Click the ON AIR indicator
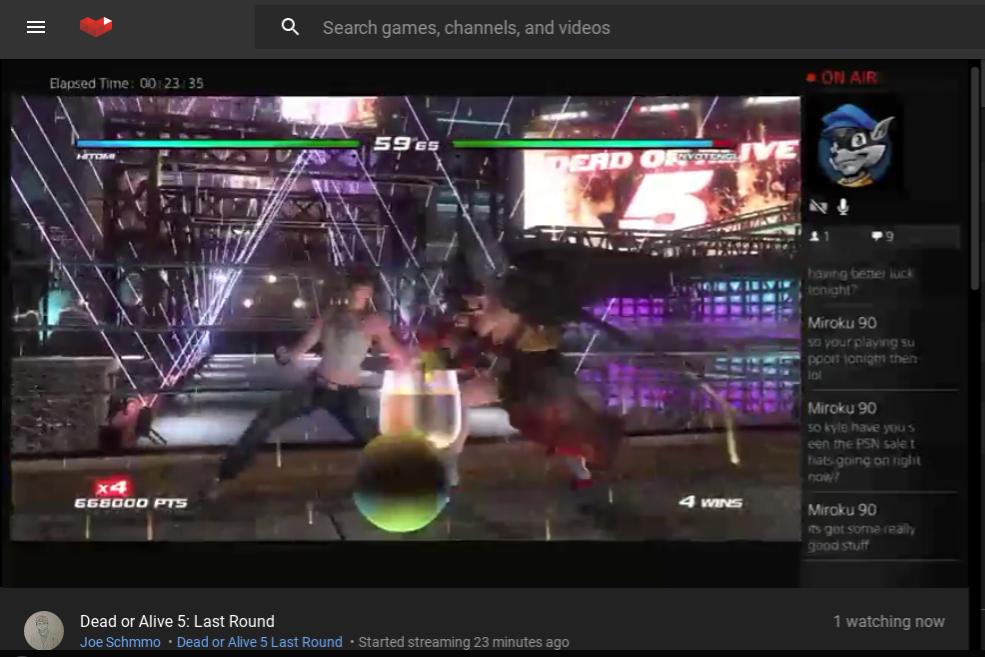 coord(842,77)
